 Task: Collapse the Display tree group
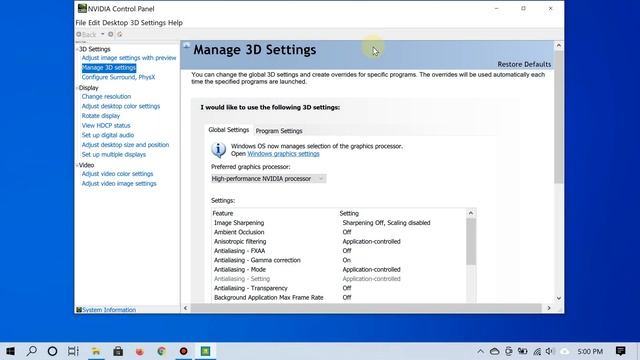pos(77,88)
